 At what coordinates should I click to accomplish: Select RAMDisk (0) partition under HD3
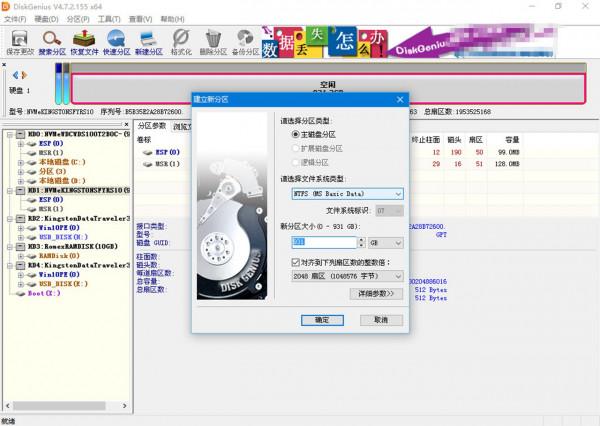click(x=59, y=256)
